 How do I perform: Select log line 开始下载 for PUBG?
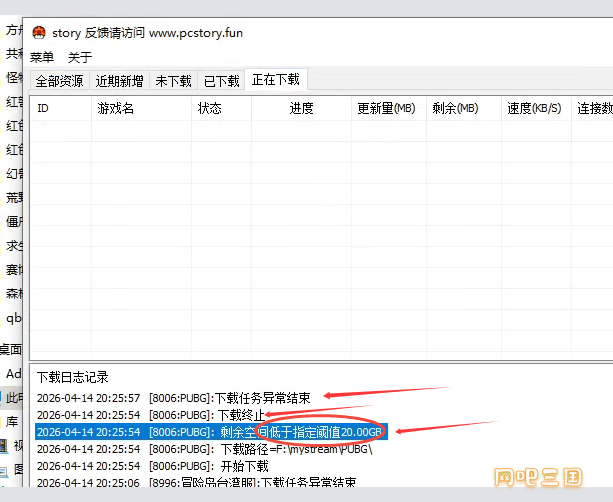pos(152,466)
